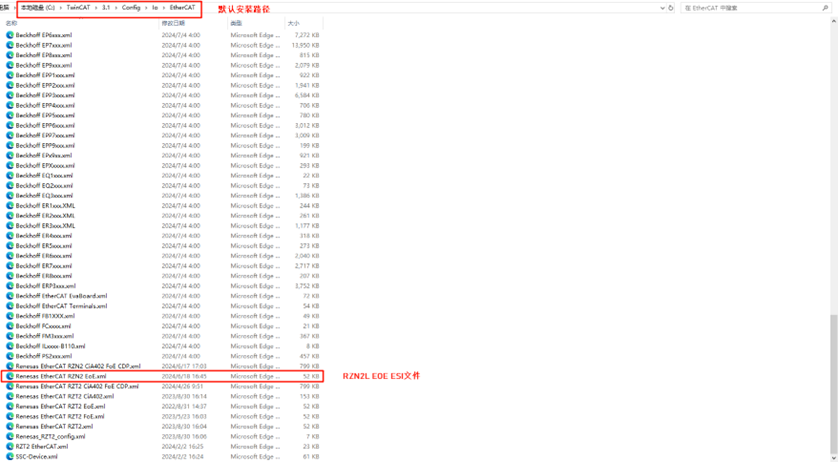Select the icon next to Beckhoff EPP2xxx.xml

tap(10, 85)
